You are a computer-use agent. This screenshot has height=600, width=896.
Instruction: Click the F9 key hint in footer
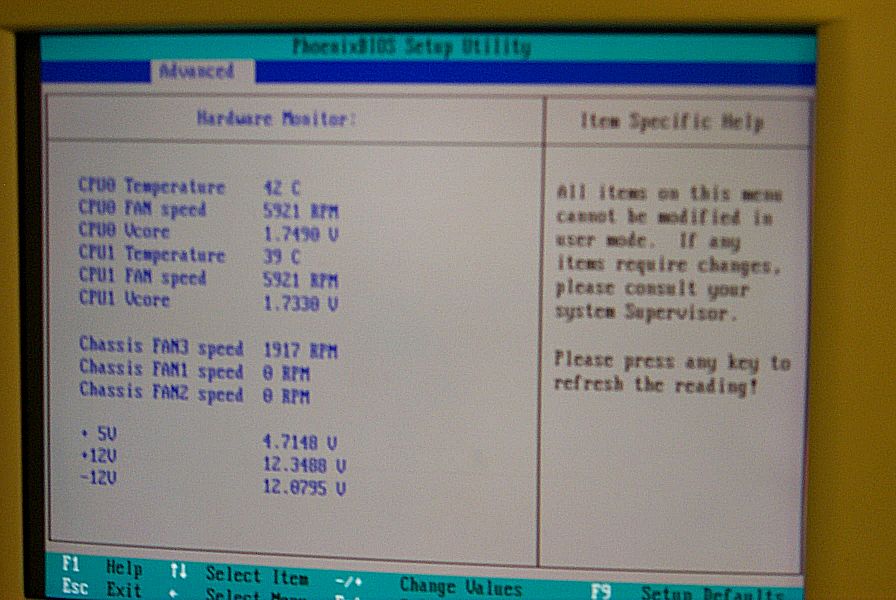(x=601, y=591)
